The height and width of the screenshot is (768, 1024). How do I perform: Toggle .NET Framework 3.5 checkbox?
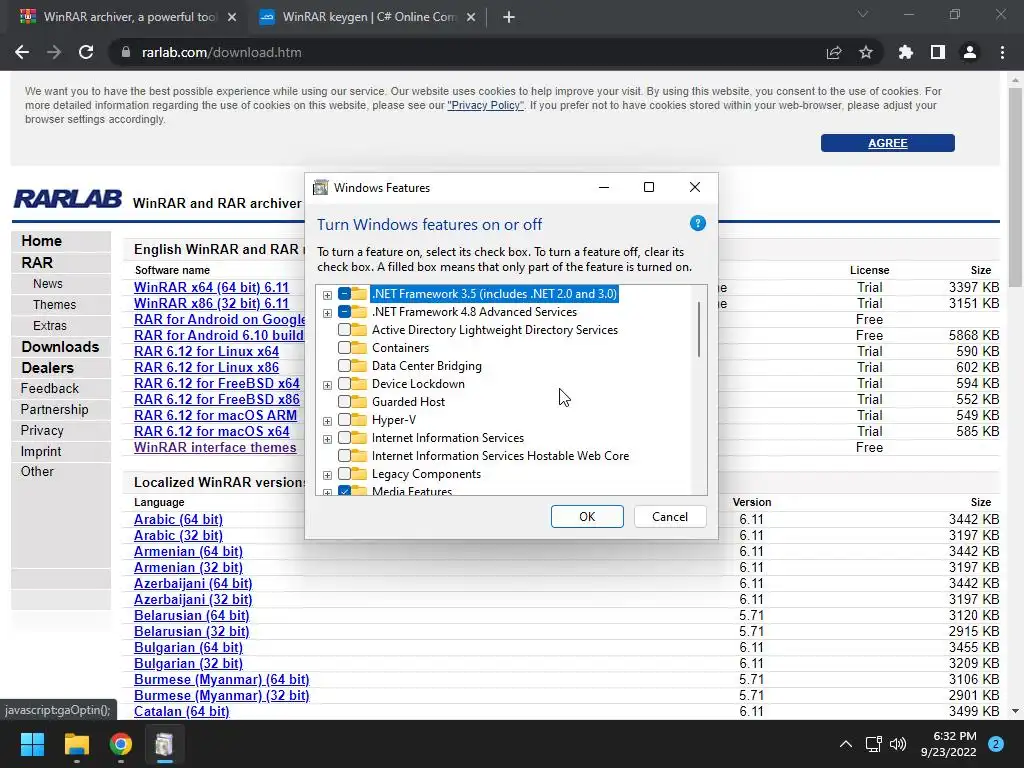(344, 294)
